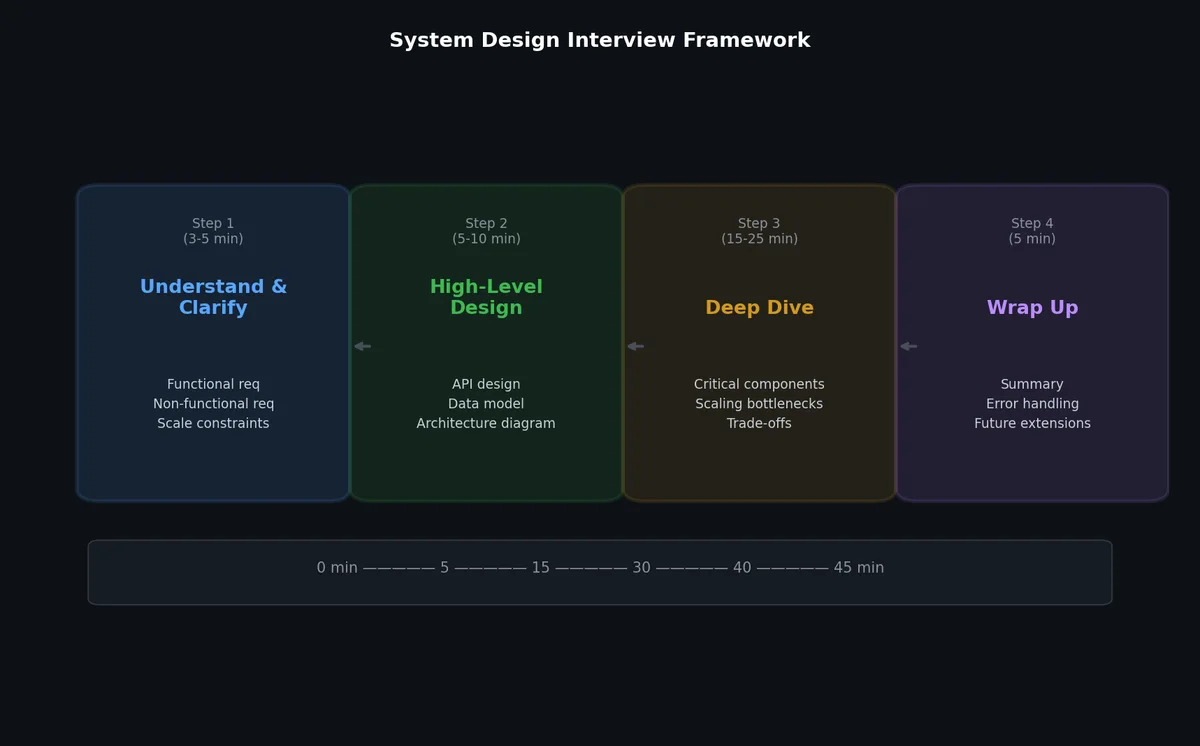The width and height of the screenshot is (1200, 746).
Task: Click API design text
Action: tap(486, 385)
